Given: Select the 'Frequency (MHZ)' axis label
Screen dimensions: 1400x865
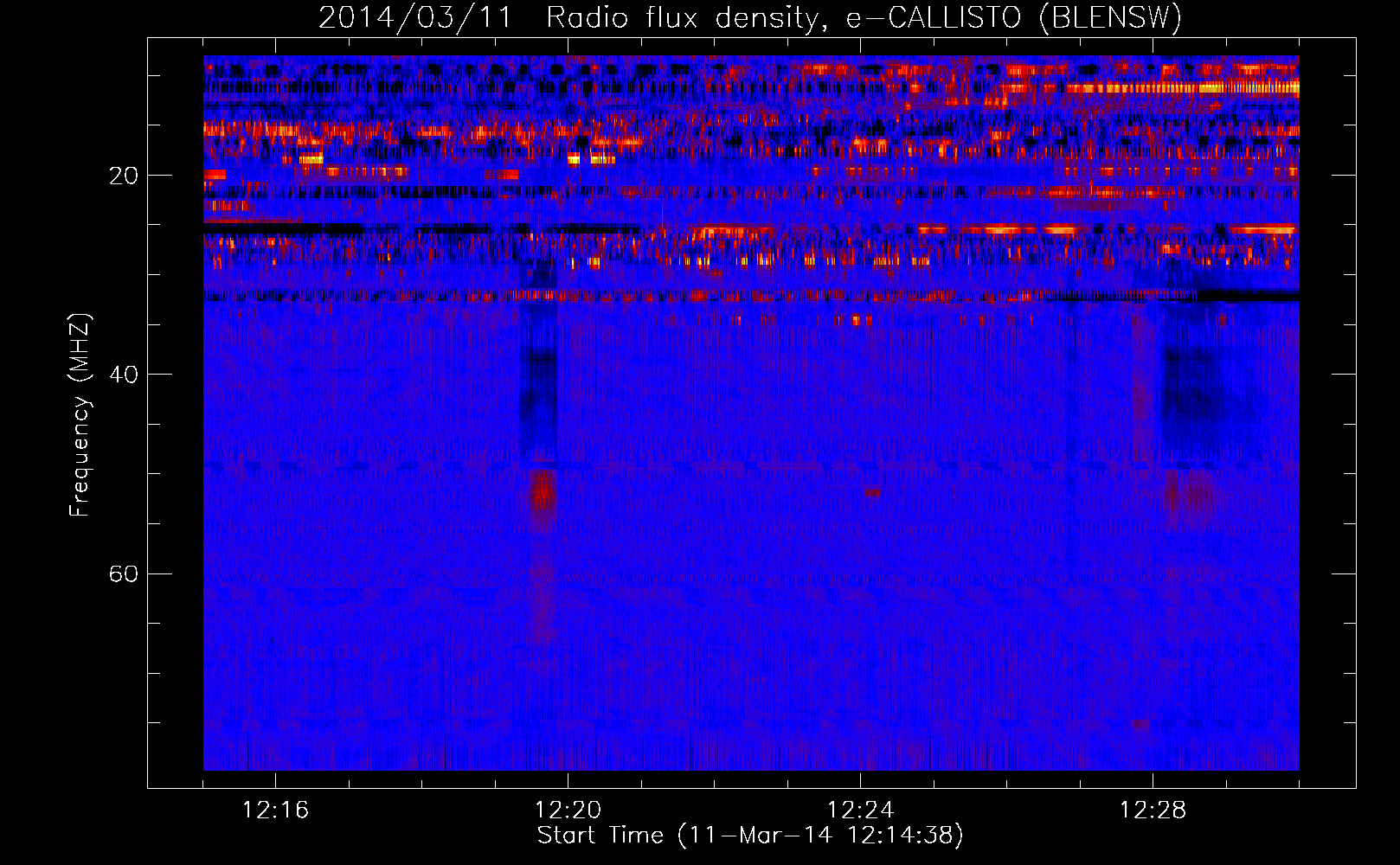Looking at the screenshot, I should coord(80,415).
